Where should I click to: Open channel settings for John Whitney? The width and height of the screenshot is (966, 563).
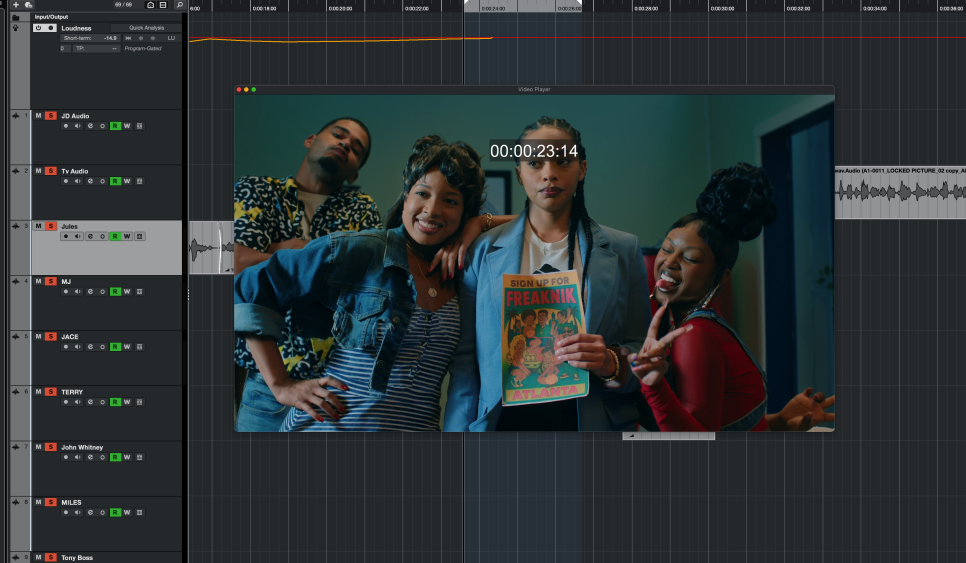tap(90, 457)
